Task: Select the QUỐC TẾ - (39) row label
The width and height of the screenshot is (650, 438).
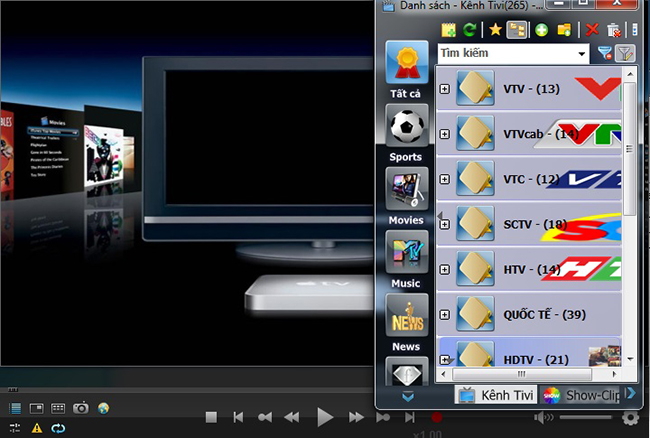Action: click(x=544, y=315)
